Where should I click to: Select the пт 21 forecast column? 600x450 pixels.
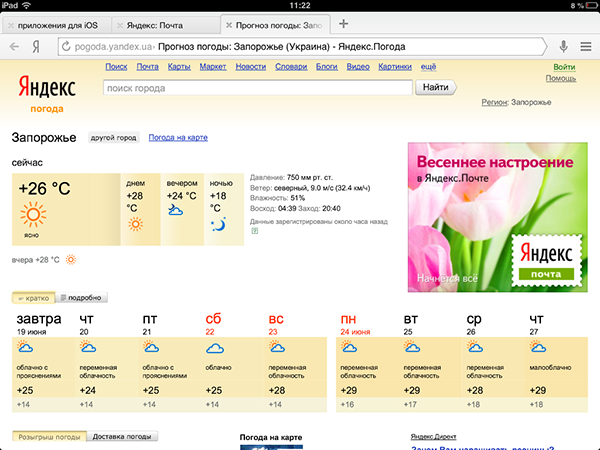(170, 362)
